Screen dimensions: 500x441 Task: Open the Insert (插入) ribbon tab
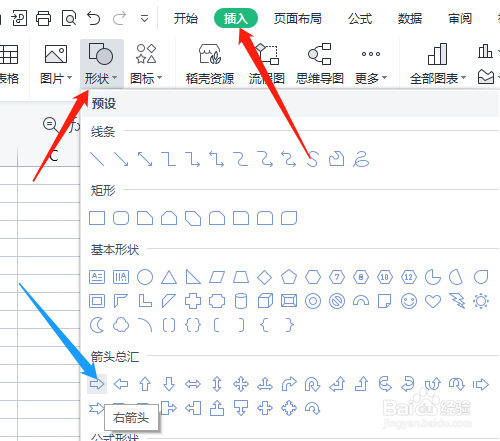tap(236, 18)
